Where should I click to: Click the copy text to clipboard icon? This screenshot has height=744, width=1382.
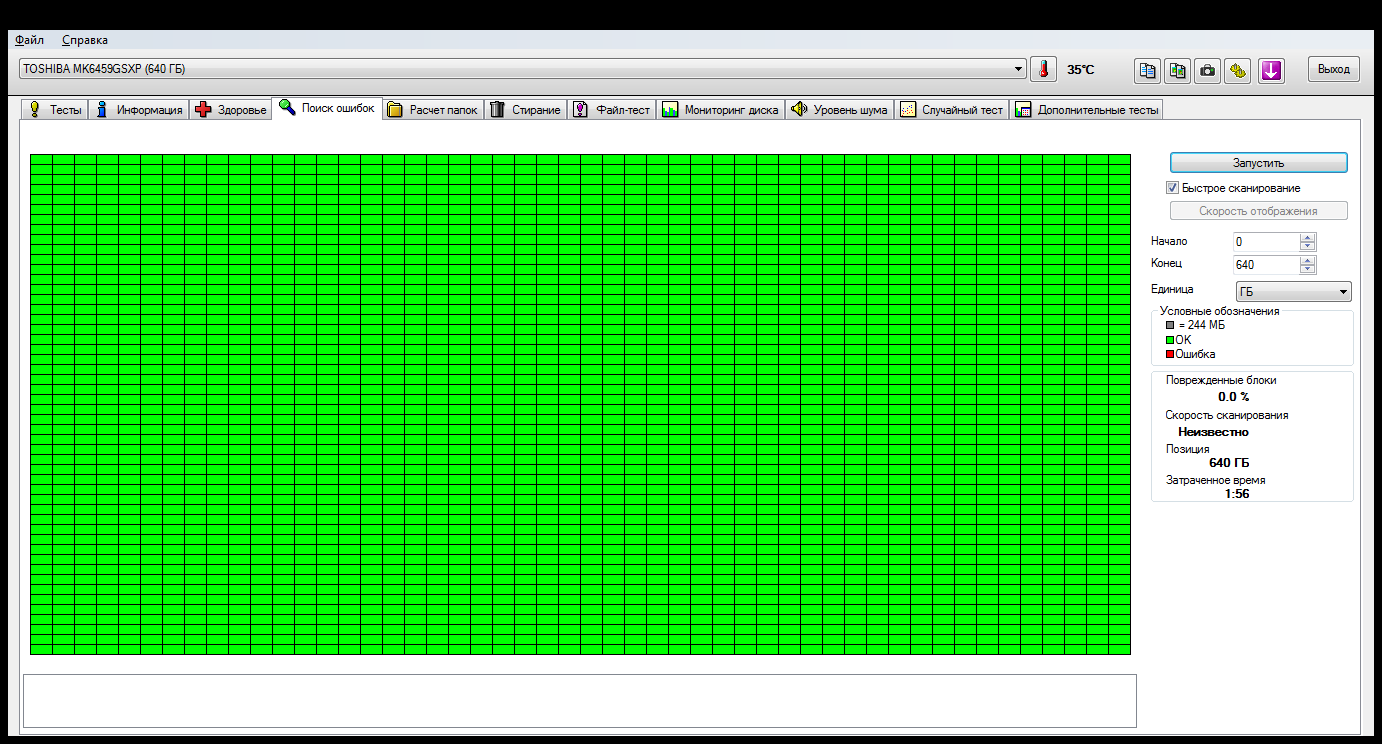tap(1148, 70)
